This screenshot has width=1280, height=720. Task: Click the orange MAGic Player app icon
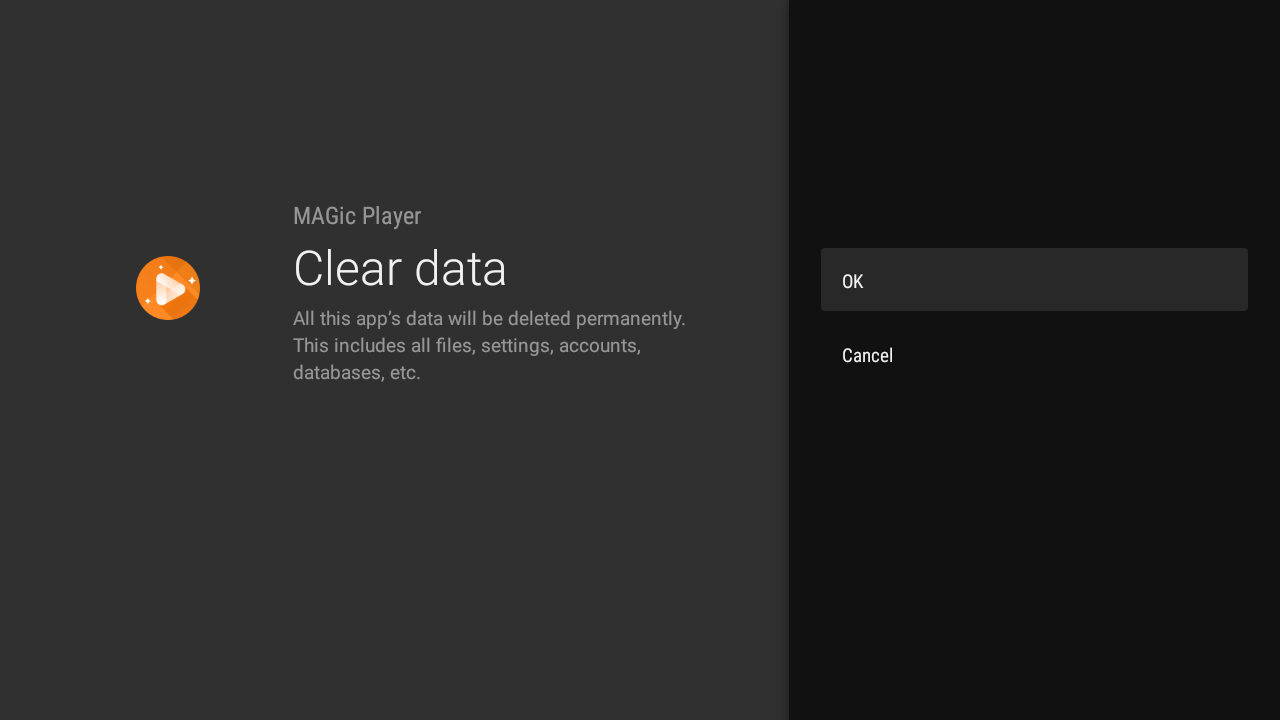tap(168, 288)
